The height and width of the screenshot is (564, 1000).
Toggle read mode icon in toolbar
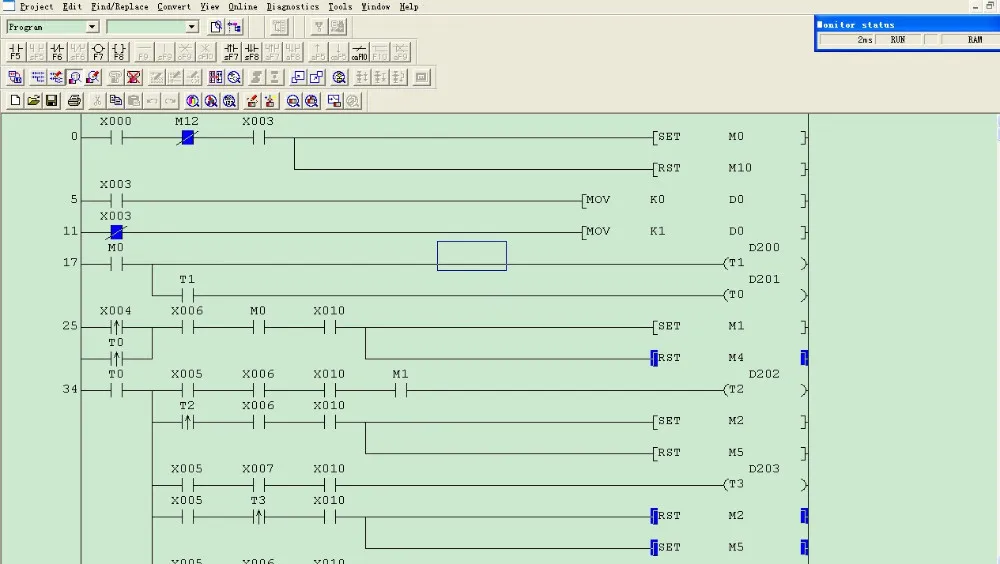(x=38, y=77)
